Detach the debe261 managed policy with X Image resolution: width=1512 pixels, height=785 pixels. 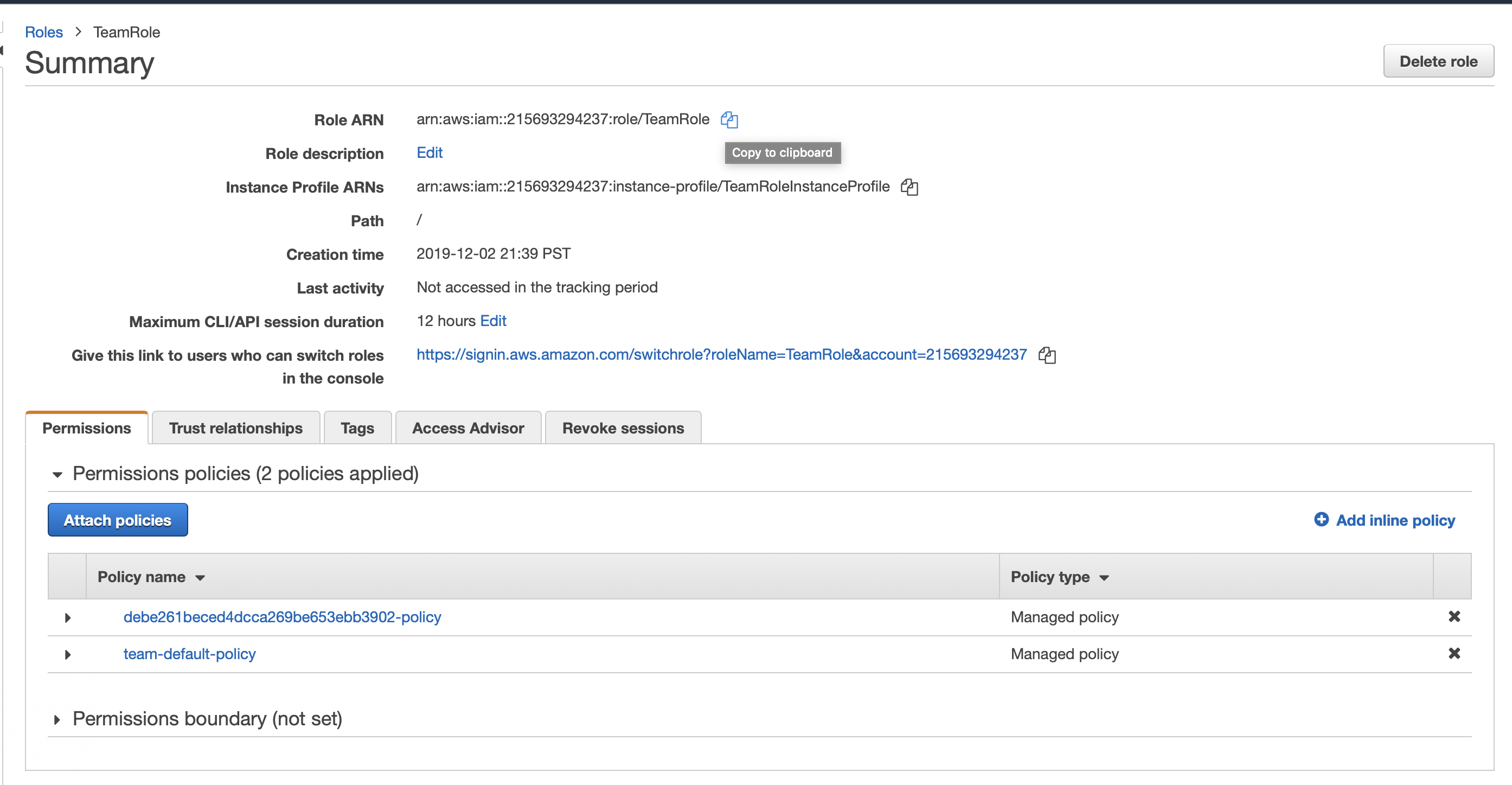1453,616
